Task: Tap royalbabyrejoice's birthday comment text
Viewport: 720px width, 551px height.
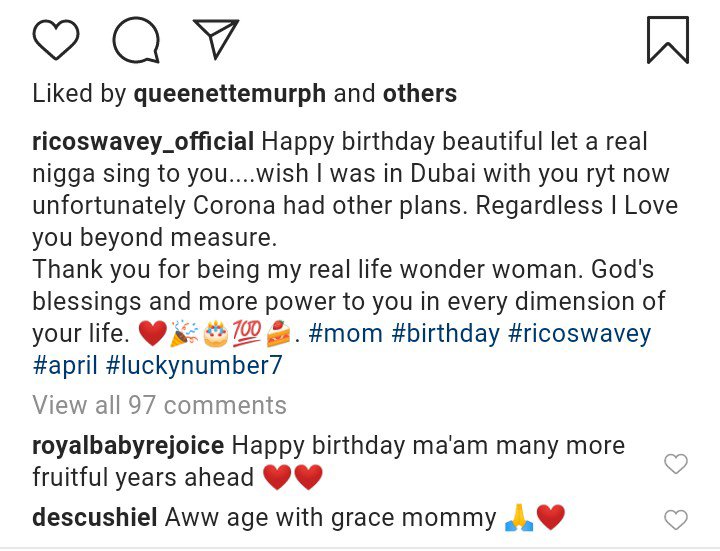Action: point(440,445)
